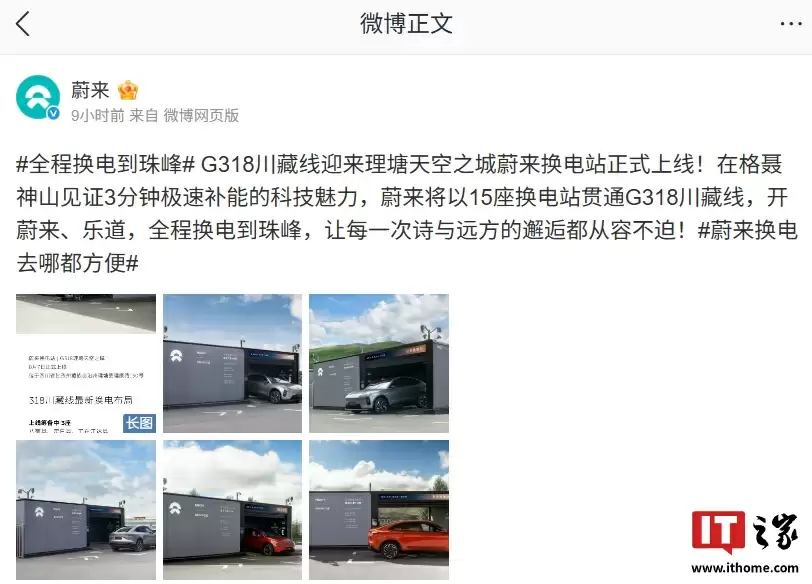
Task: View photo of grey sedan at station
Action: click(x=86, y=510)
